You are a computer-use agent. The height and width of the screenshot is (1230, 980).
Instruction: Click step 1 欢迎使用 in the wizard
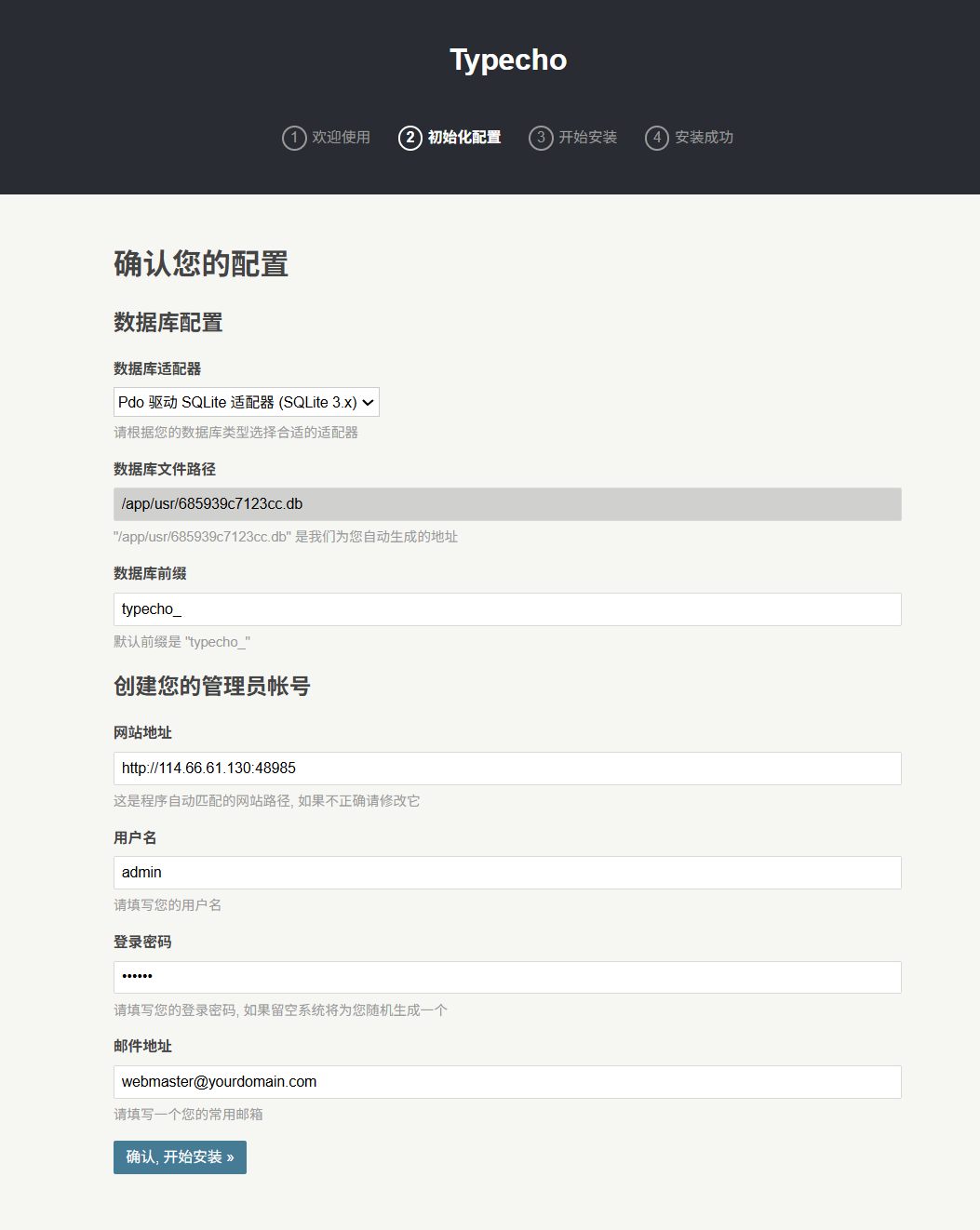(x=327, y=138)
